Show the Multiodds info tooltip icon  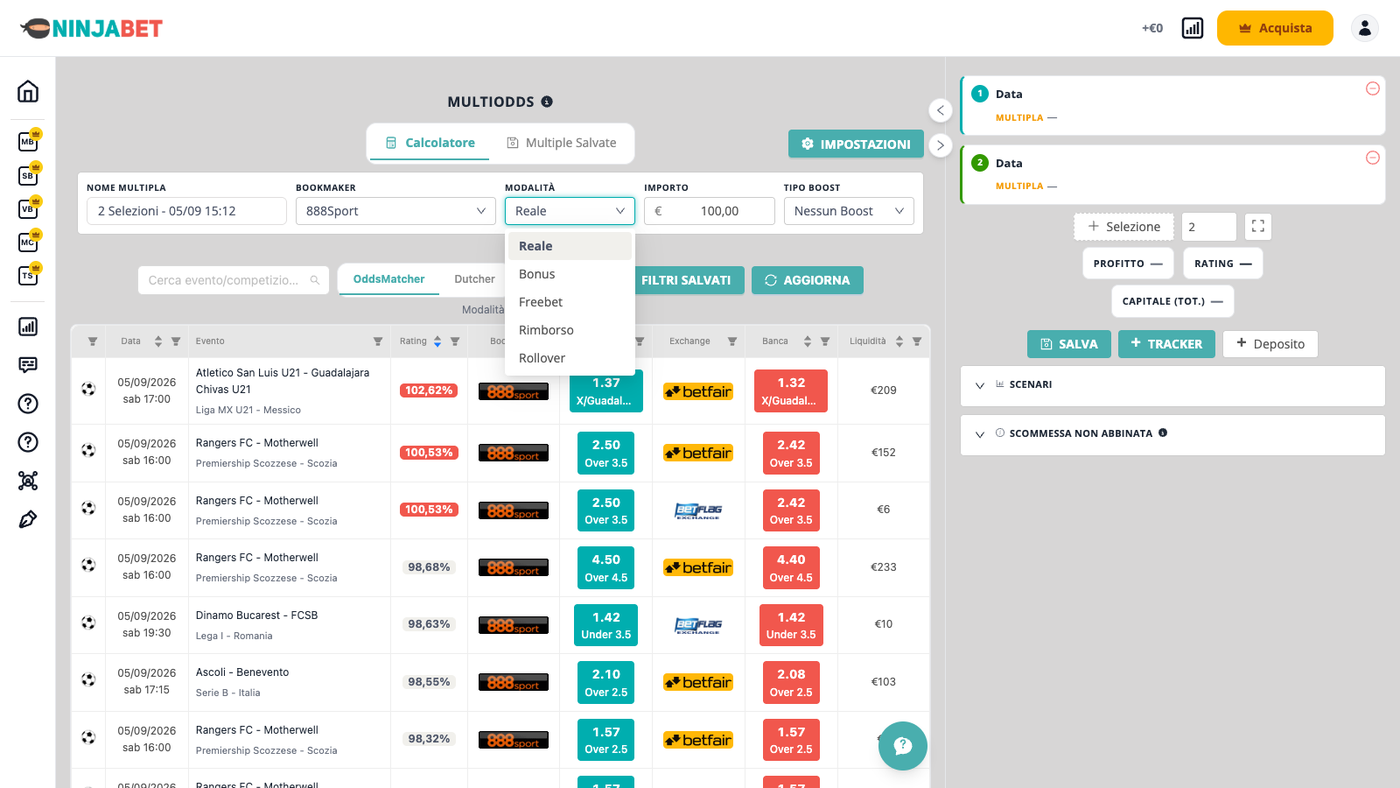pos(547,101)
